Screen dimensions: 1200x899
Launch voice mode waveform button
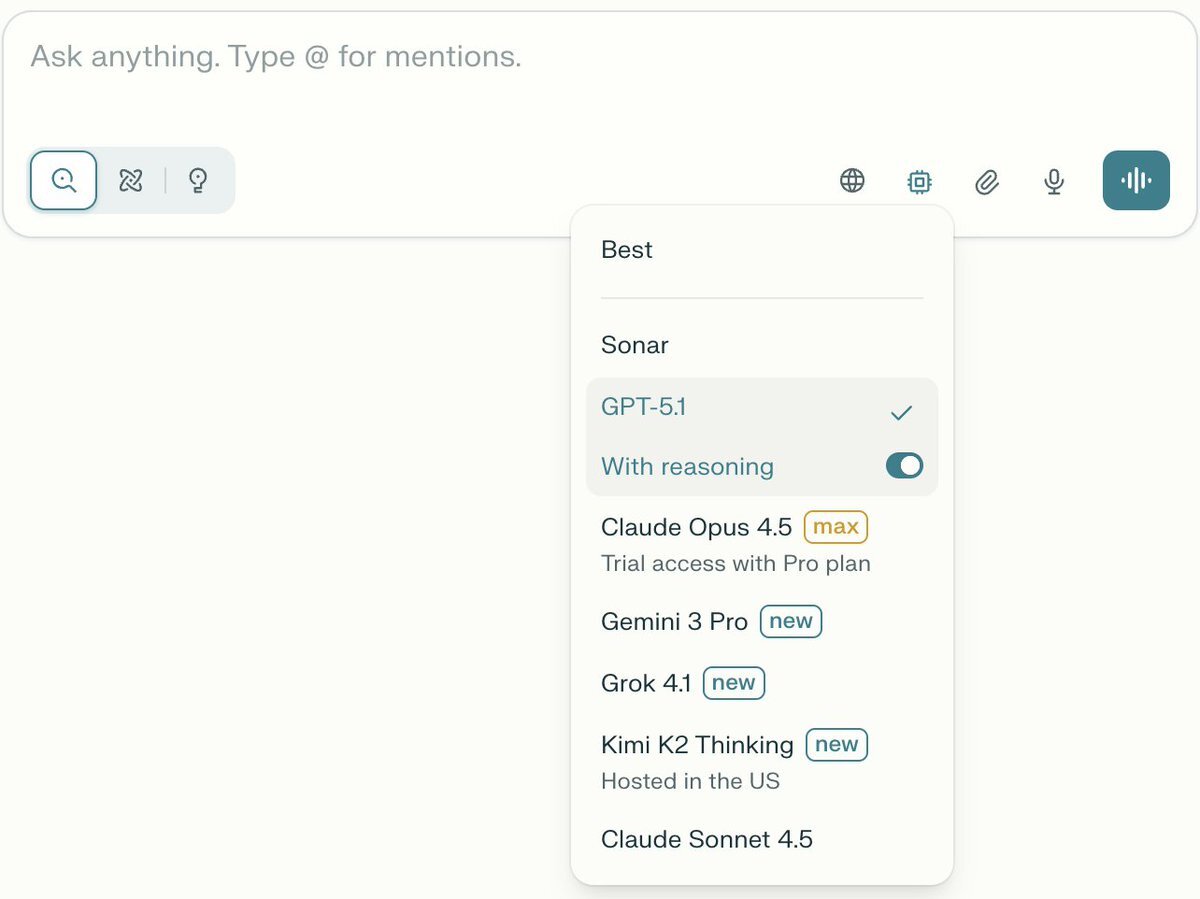coord(1136,180)
